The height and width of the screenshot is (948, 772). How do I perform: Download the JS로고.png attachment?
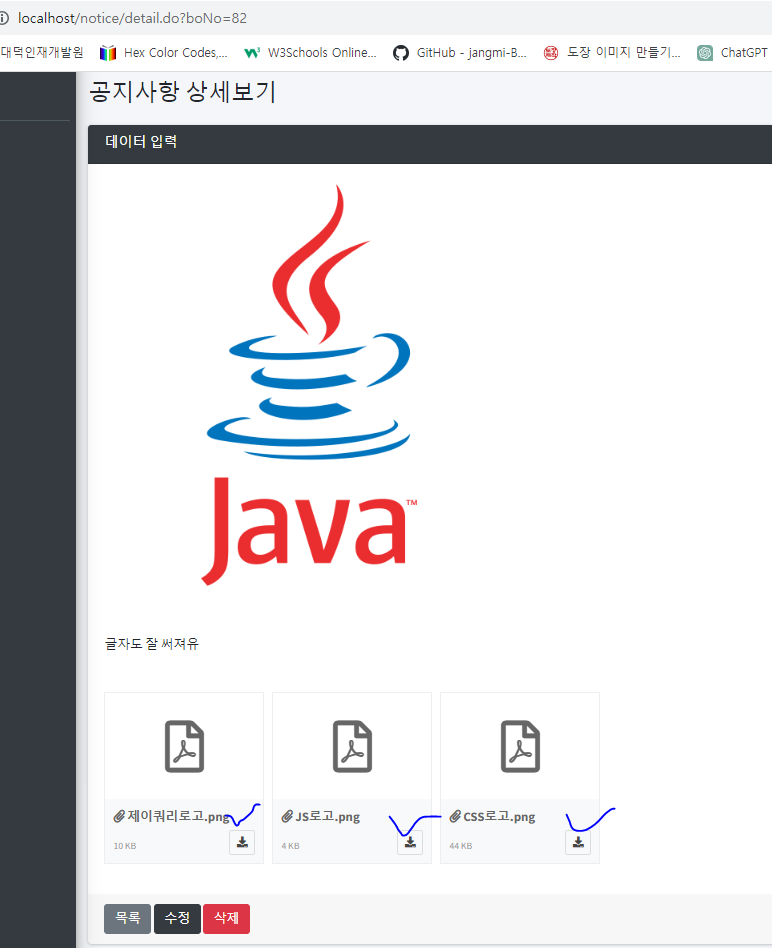(410, 842)
